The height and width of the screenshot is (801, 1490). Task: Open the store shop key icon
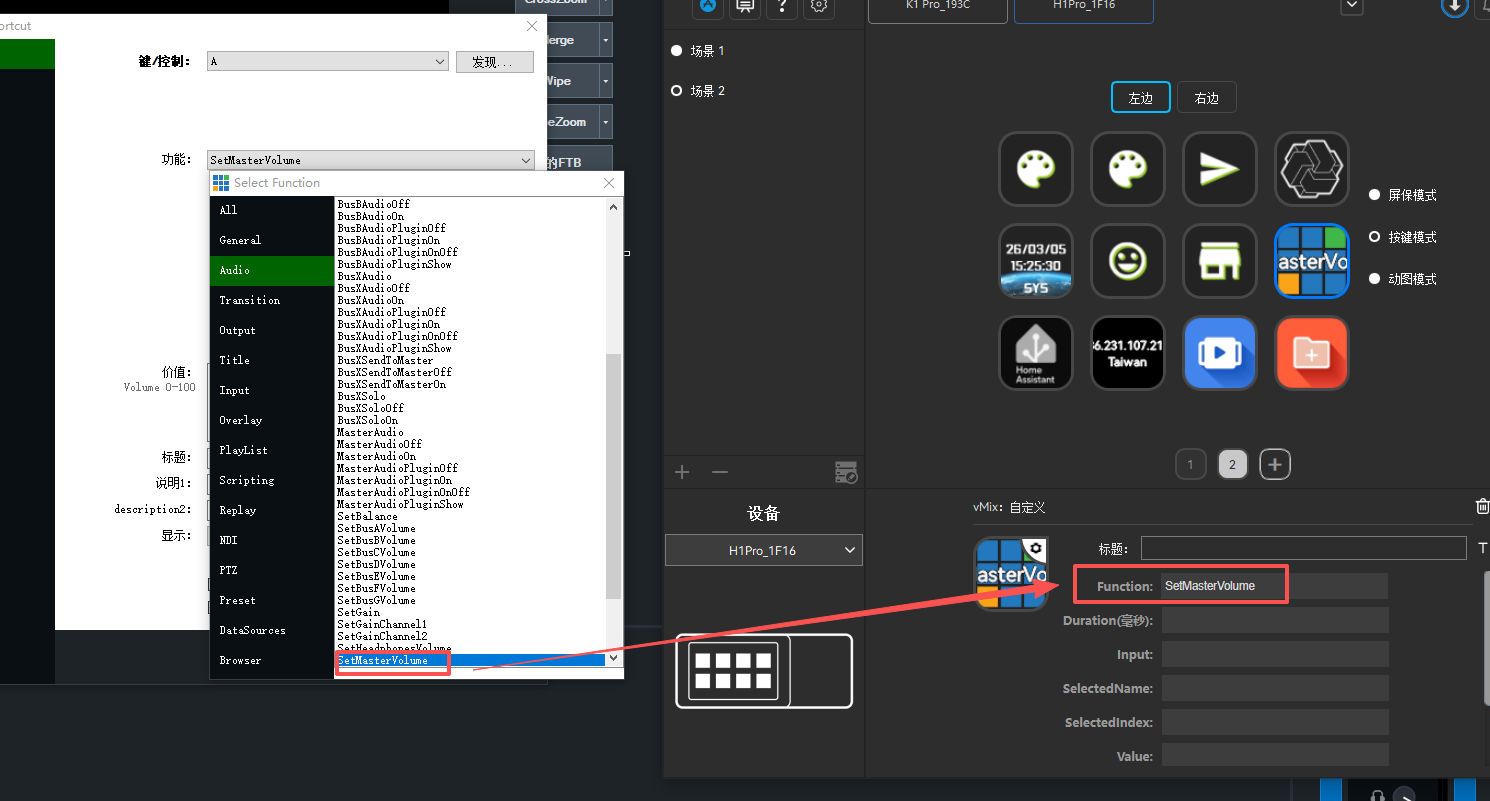pyautogui.click(x=1219, y=261)
